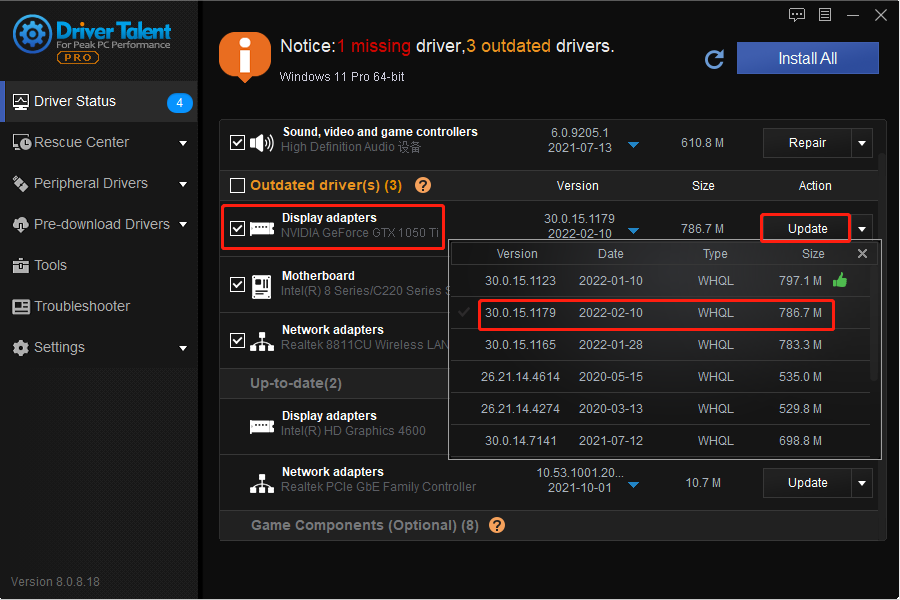900x600 pixels.
Task: Click the Driver Status monitor icon
Action: [x=21, y=102]
